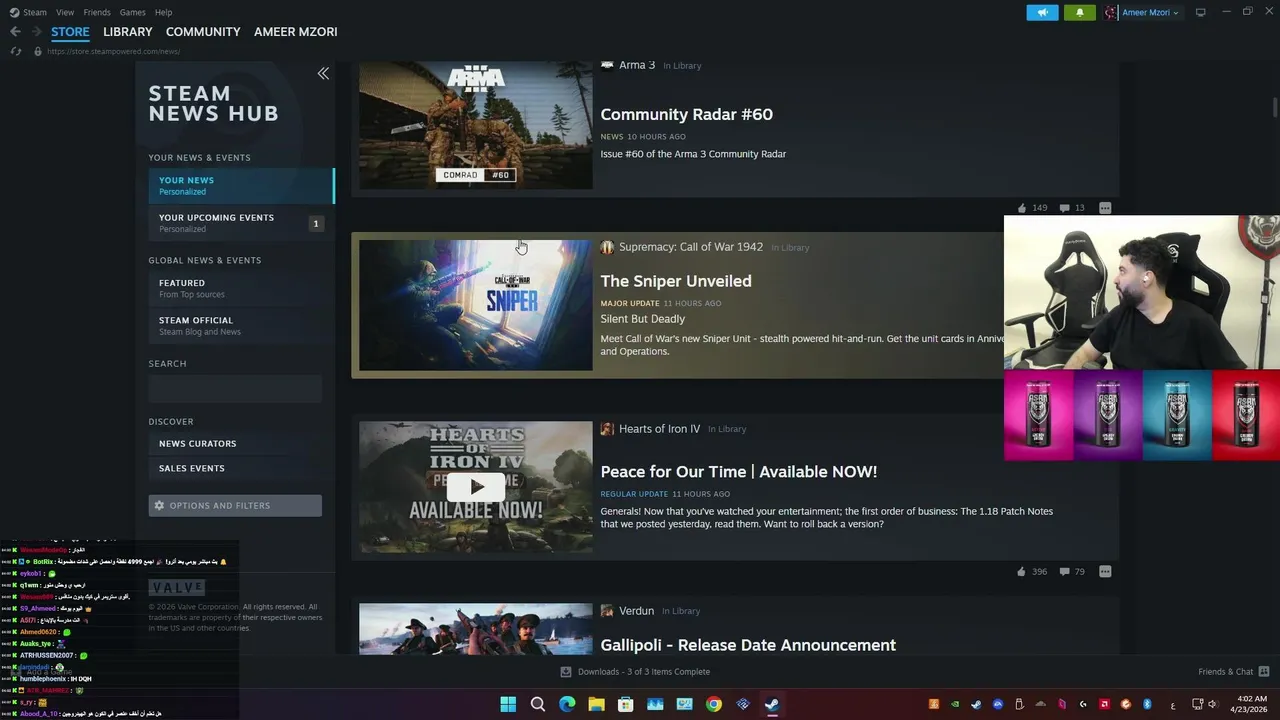The width and height of the screenshot is (1280, 720).
Task: Click the Downloads status icon
Action: (566, 672)
